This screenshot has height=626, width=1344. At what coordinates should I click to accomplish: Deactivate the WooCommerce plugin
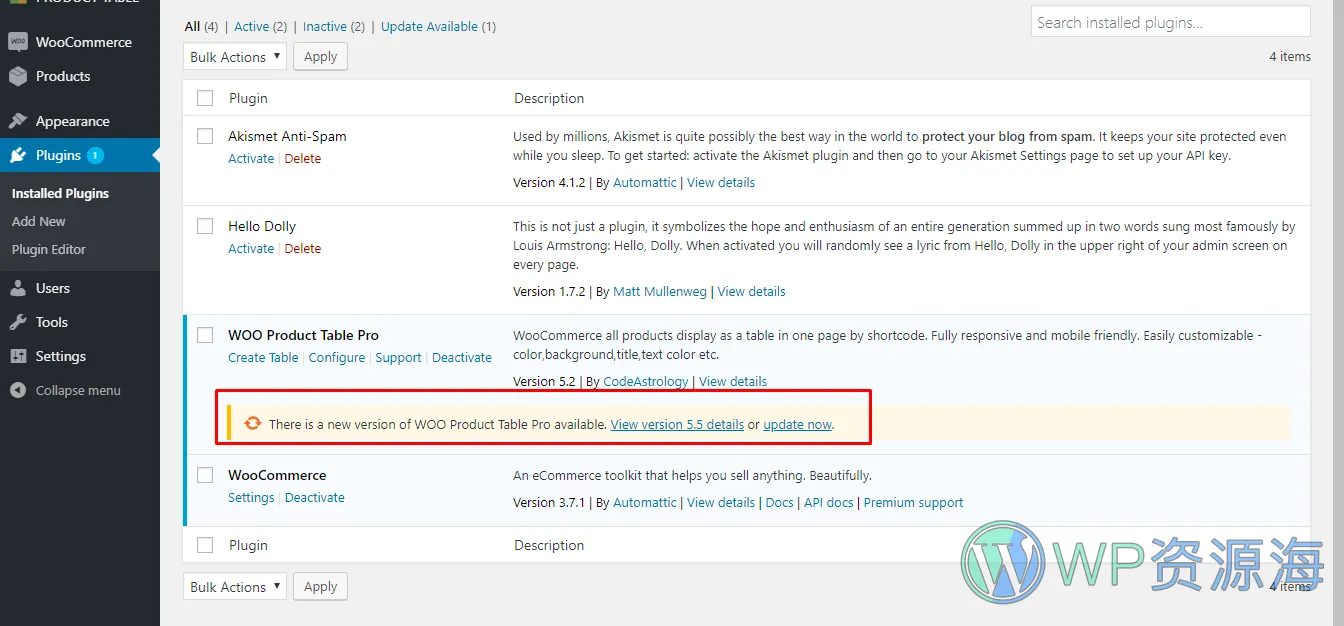[x=315, y=497]
